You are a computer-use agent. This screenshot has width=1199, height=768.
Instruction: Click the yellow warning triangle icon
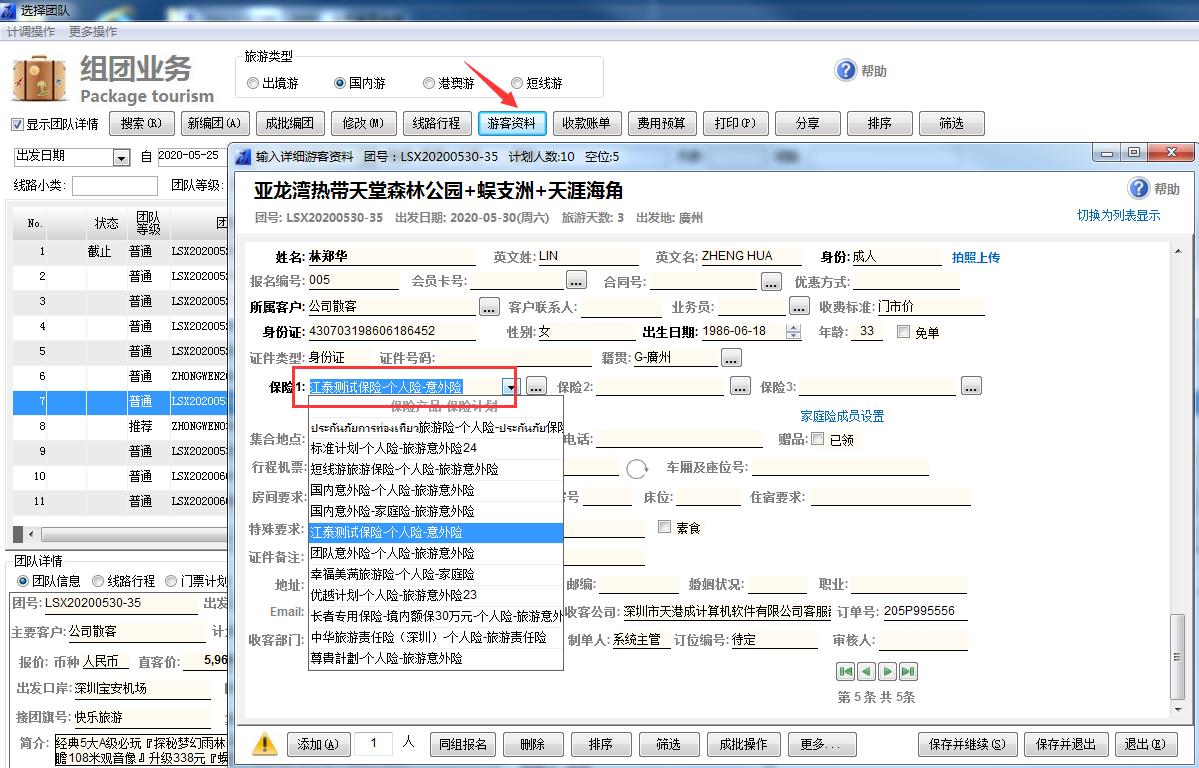coord(264,744)
